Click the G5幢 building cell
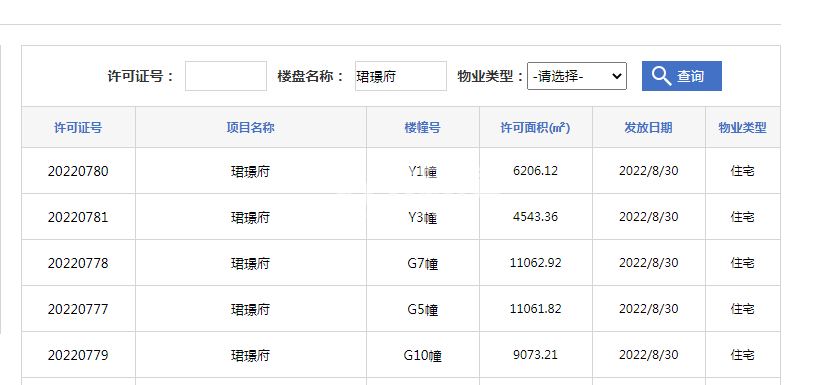Viewport: 819px width, 385px height. click(x=423, y=310)
